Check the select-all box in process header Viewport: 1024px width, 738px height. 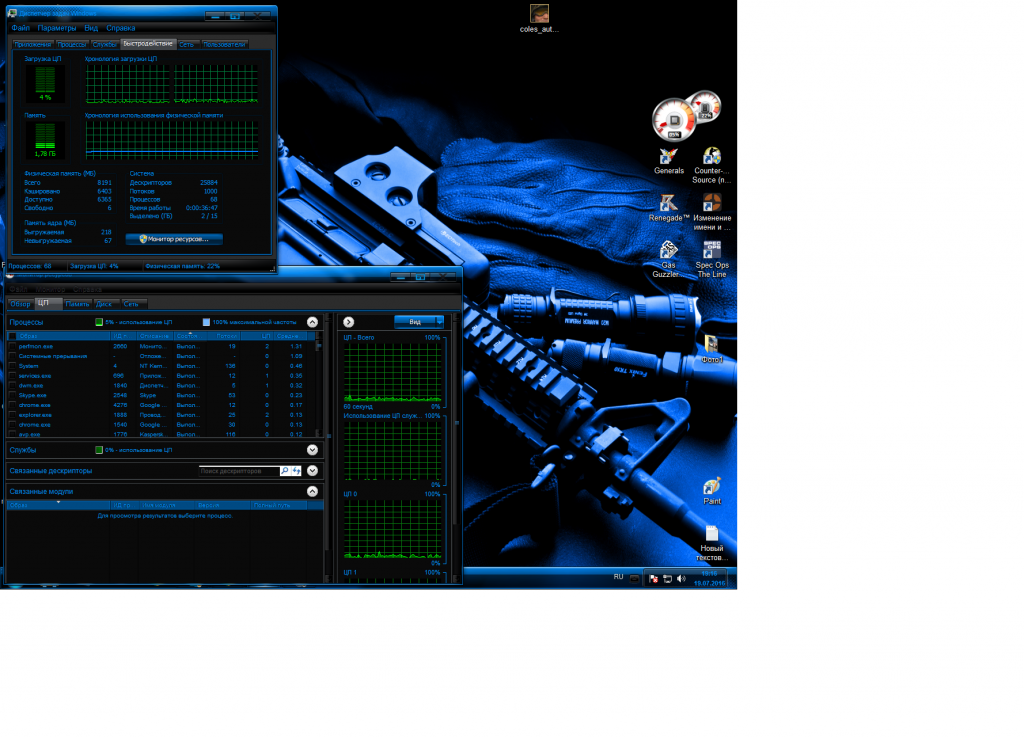click(12, 336)
